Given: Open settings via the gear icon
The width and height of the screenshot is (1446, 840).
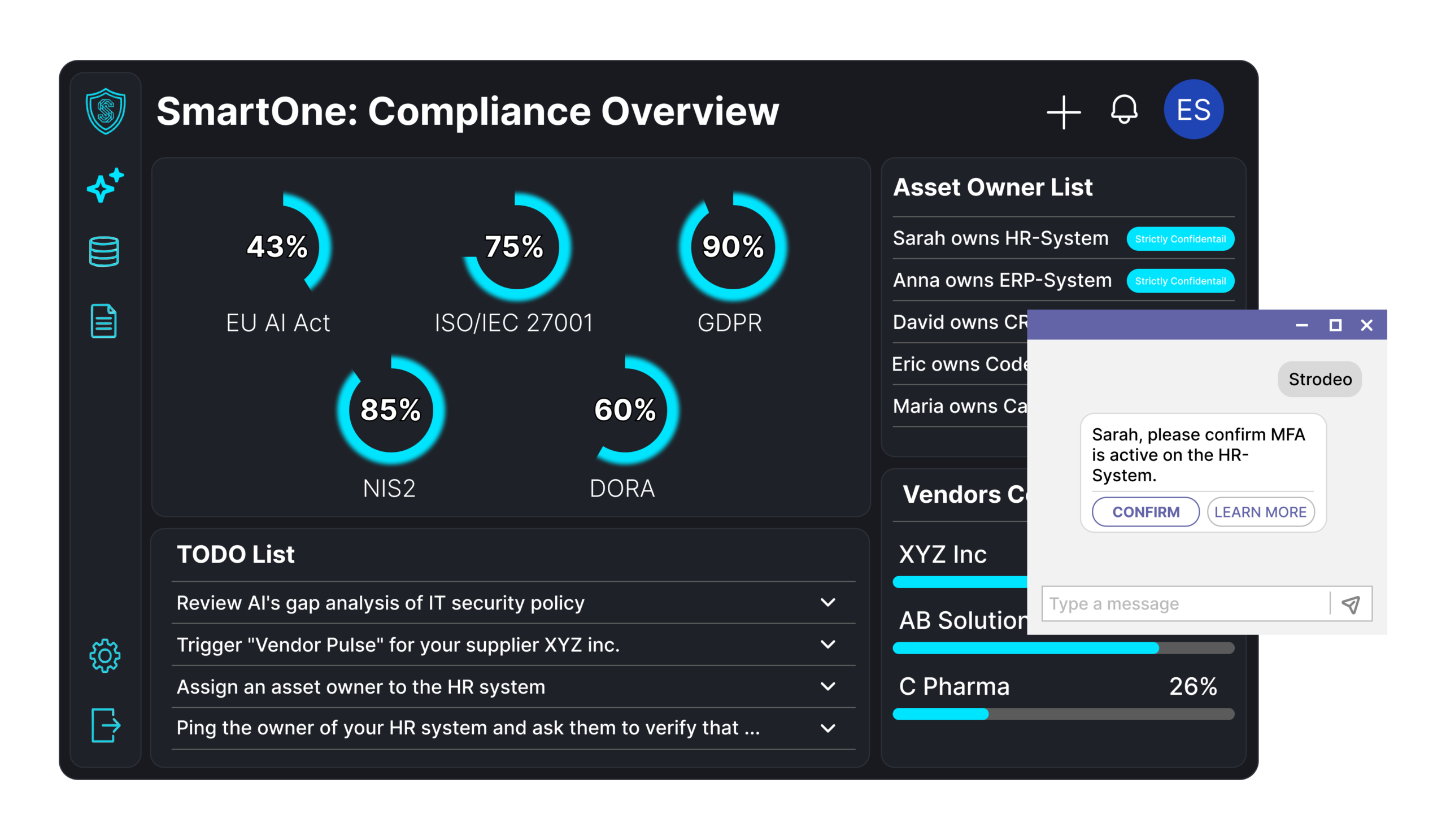Looking at the screenshot, I should click(105, 656).
